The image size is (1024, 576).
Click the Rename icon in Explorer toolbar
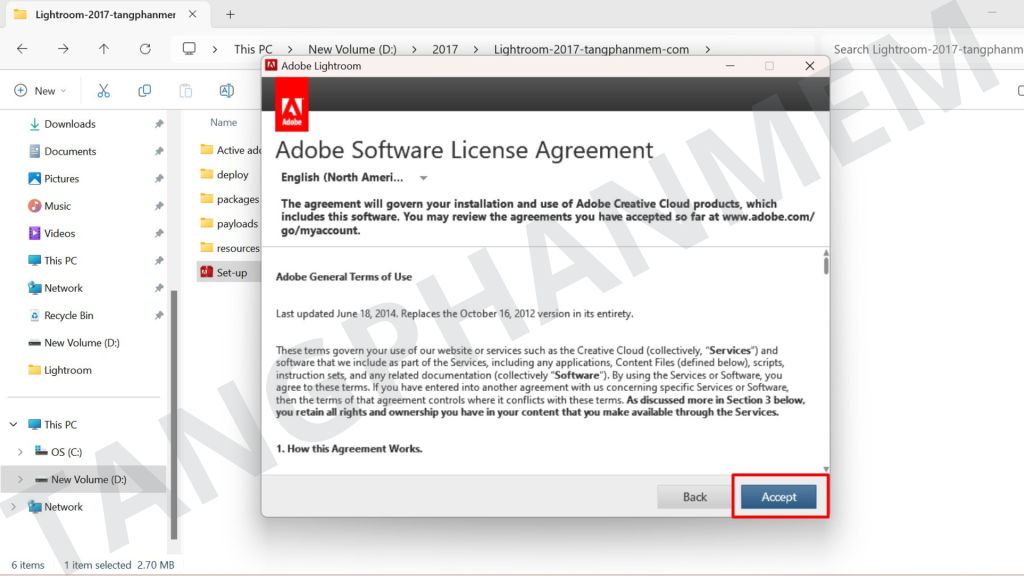pyautogui.click(x=226, y=91)
